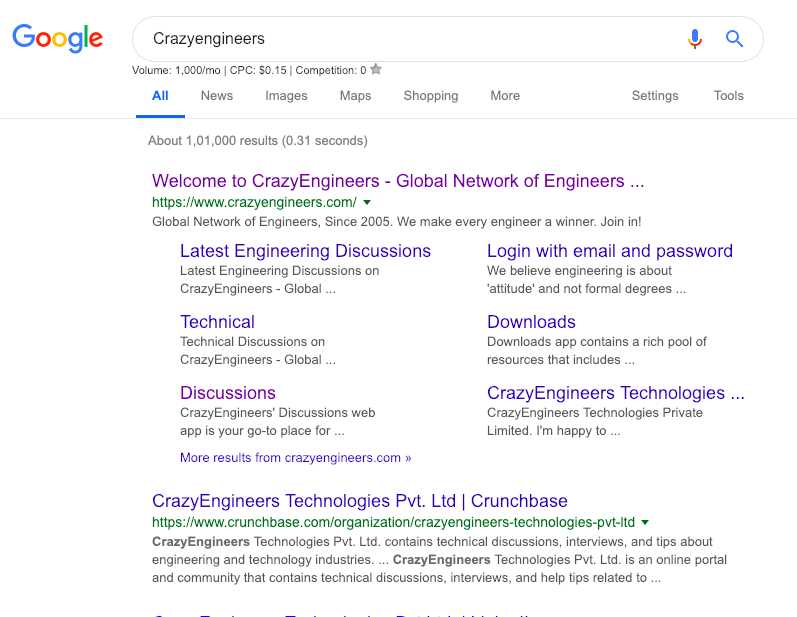Start voice search with microphone icon
This screenshot has width=797, height=617.
pos(695,39)
